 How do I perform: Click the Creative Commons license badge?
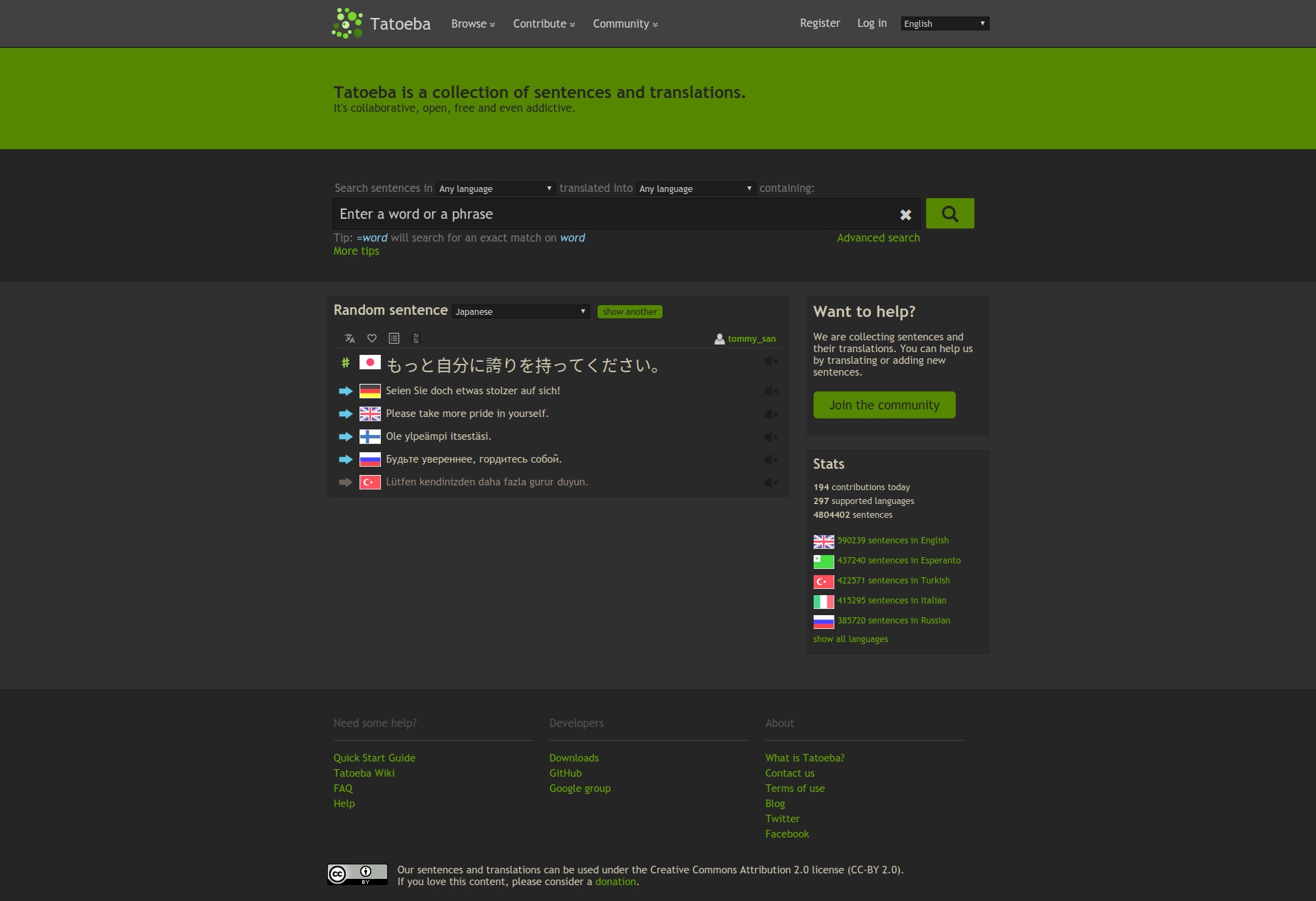(357, 875)
